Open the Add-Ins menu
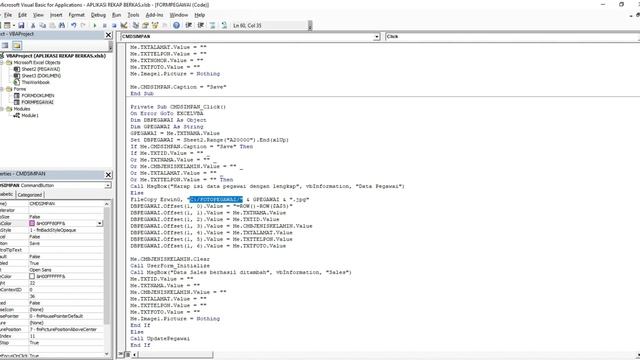Screen dimensions: 640x360 click(x=155, y=15)
